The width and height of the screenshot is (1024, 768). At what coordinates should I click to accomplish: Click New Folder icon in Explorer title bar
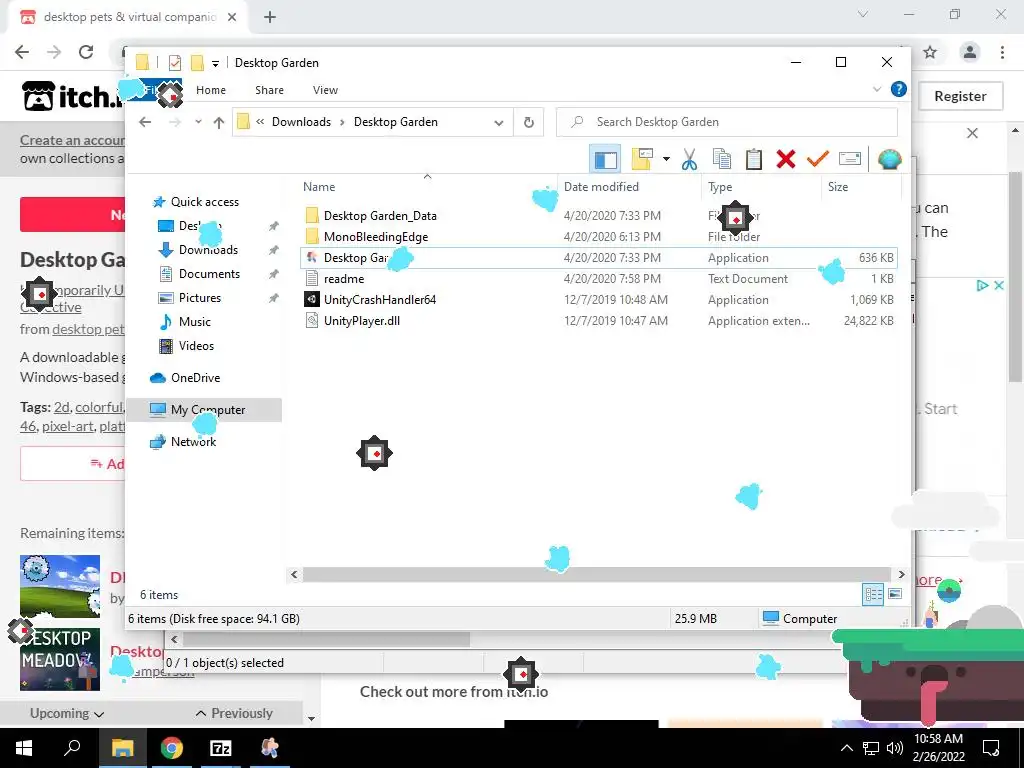pyautogui.click(x=197, y=63)
